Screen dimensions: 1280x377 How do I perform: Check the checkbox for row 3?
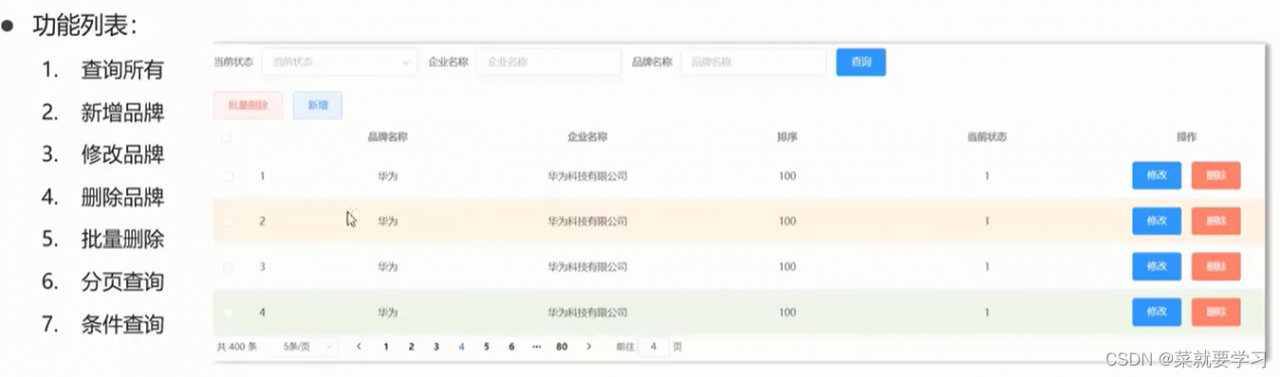(x=227, y=267)
